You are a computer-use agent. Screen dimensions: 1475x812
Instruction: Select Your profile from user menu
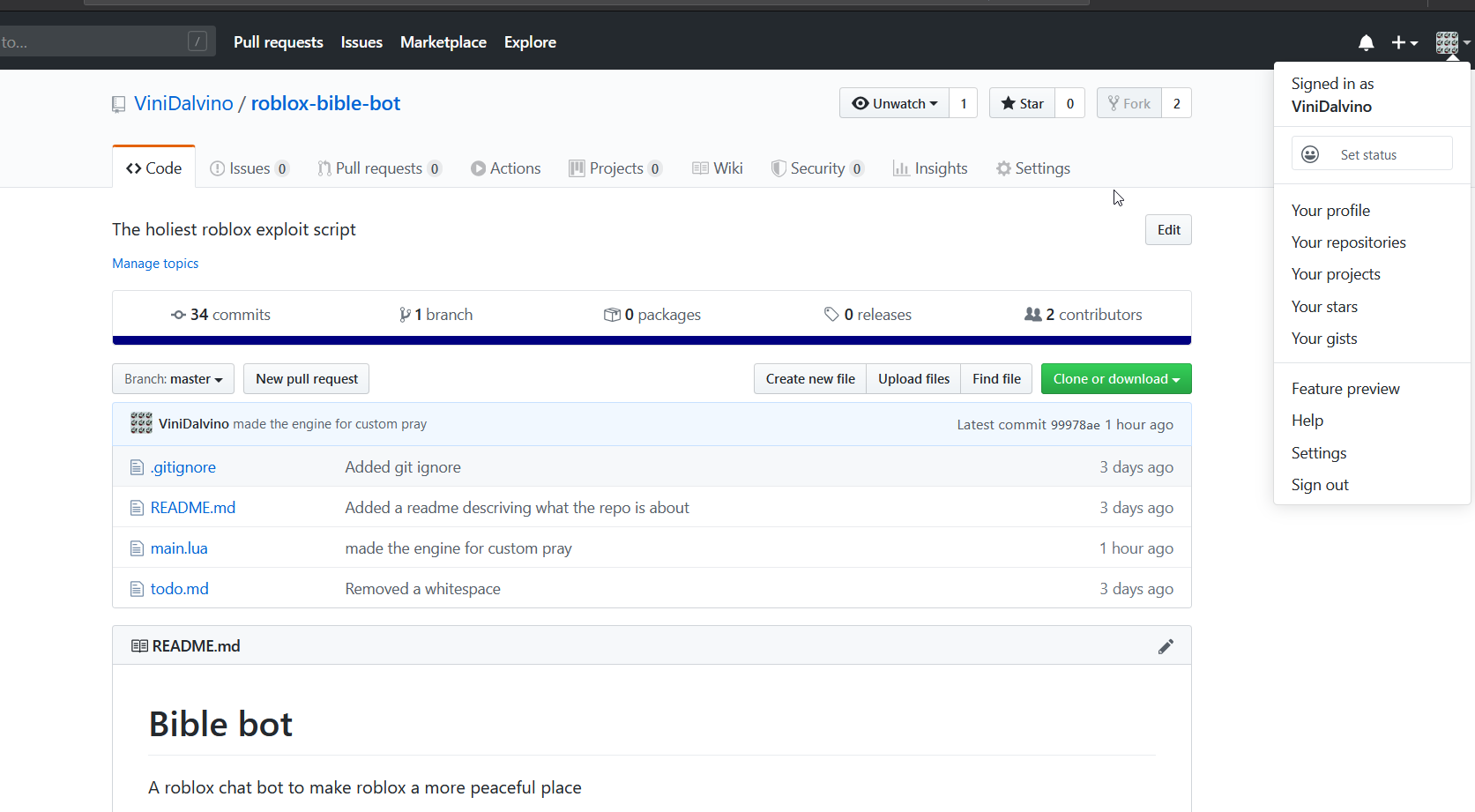(x=1372, y=211)
